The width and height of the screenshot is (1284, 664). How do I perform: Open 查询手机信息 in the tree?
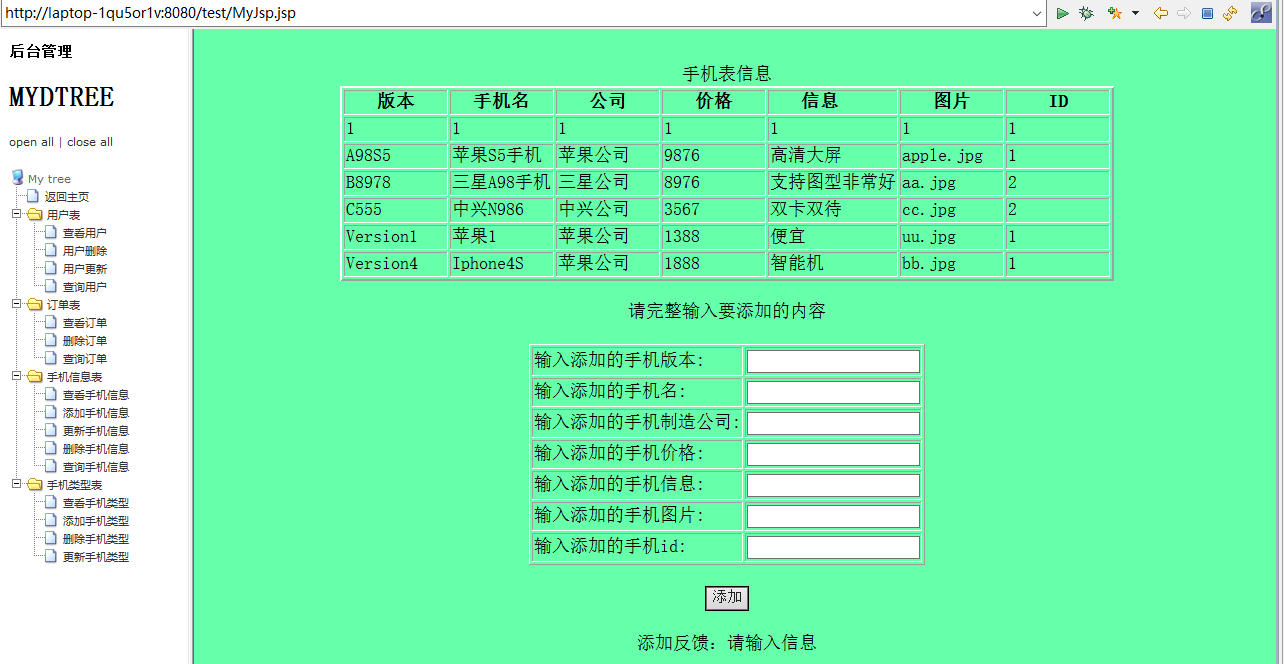tap(96, 467)
